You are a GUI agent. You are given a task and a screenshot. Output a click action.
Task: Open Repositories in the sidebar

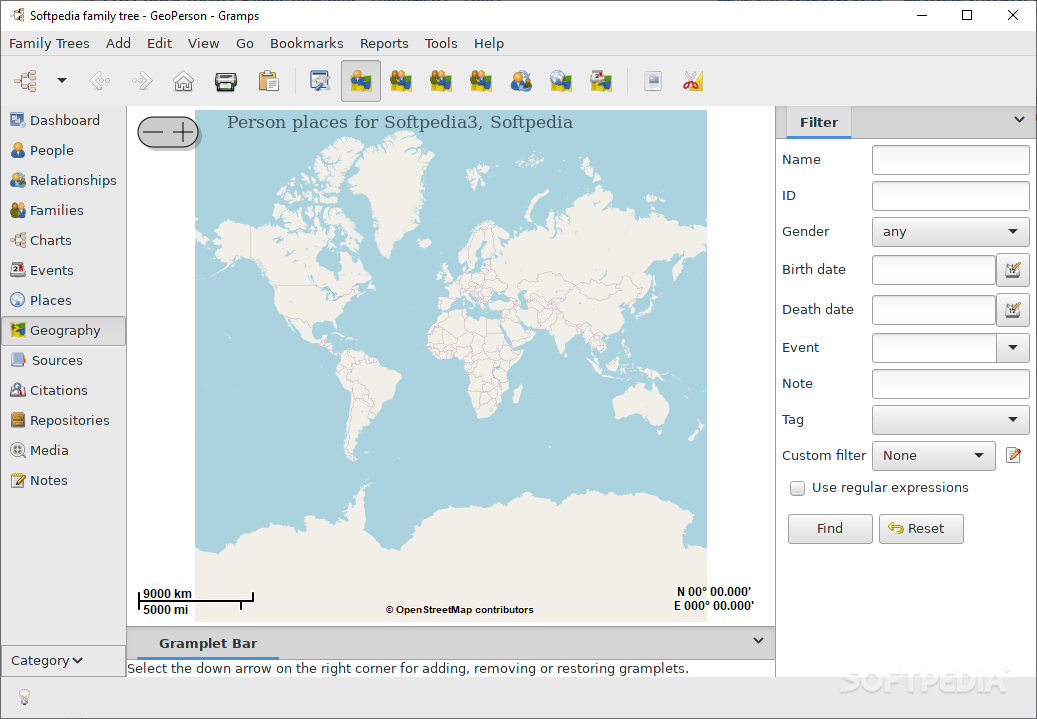pyautogui.click(x=63, y=420)
